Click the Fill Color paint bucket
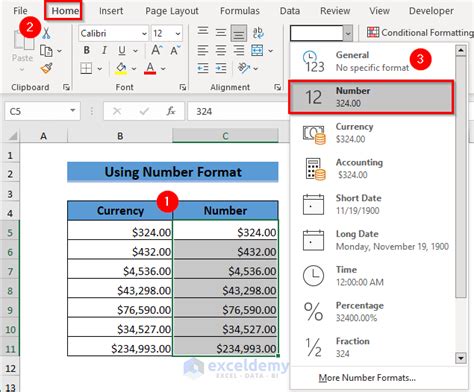Image resolution: width=474 pixels, height=392 pixels. pyautogui.click(x=121, y=68)
